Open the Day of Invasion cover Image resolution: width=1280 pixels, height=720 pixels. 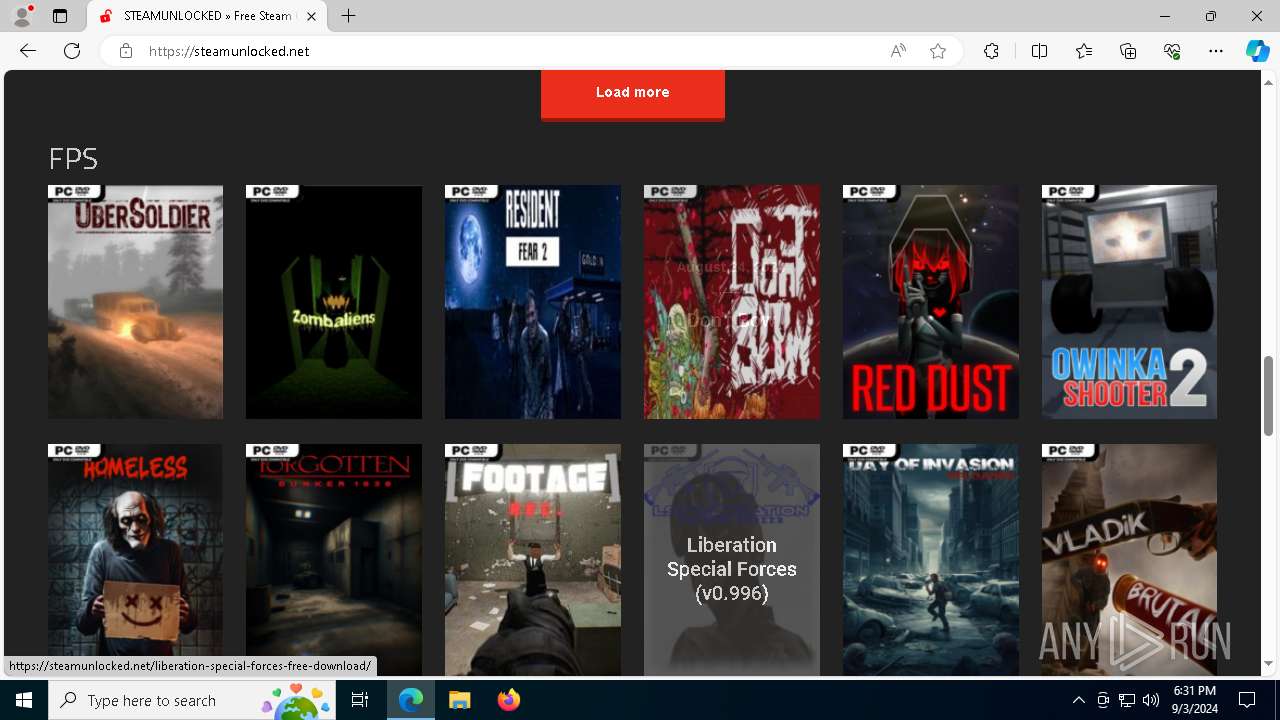pyautogui.click(x=930, y=560)
